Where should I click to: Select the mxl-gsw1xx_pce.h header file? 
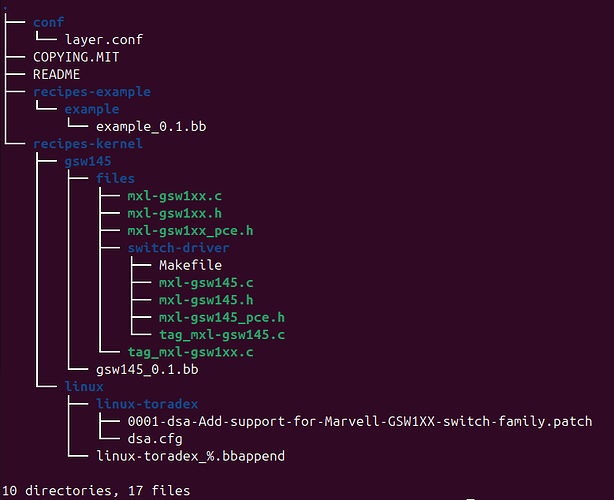(x=190, y=231)
